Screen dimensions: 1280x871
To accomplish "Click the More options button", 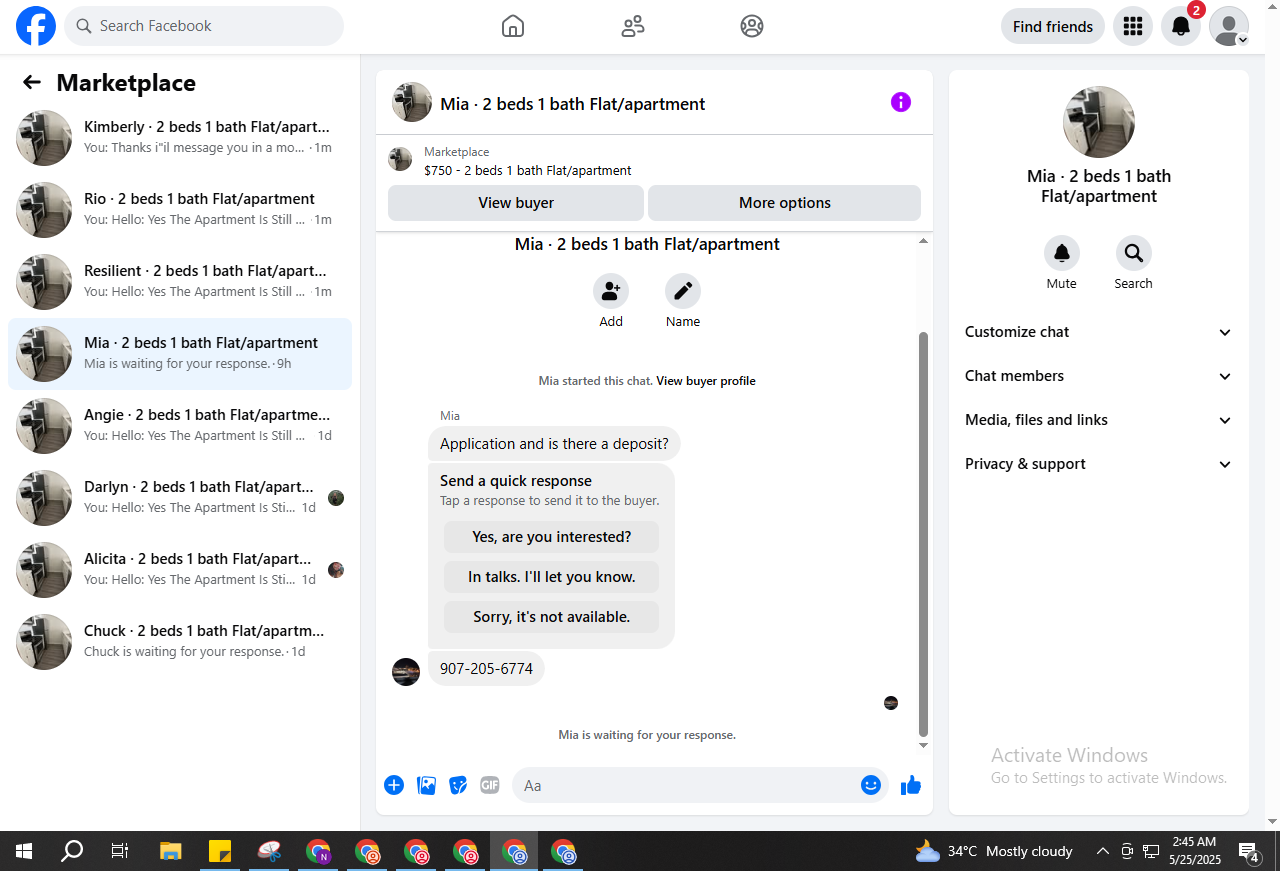I will (x=785, y=203).
